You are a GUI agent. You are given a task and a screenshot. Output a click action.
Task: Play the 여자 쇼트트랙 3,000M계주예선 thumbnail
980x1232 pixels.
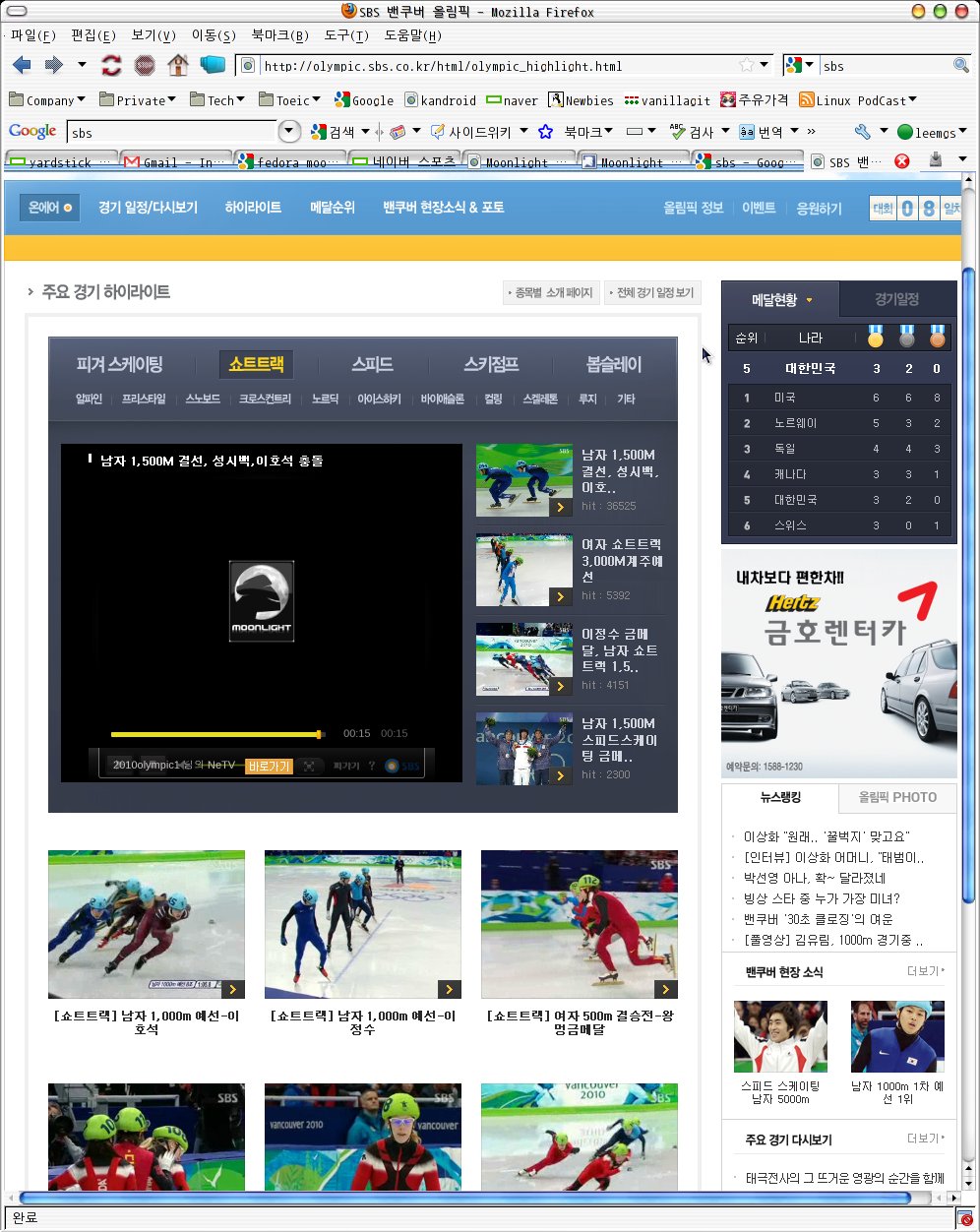point(523,570)
